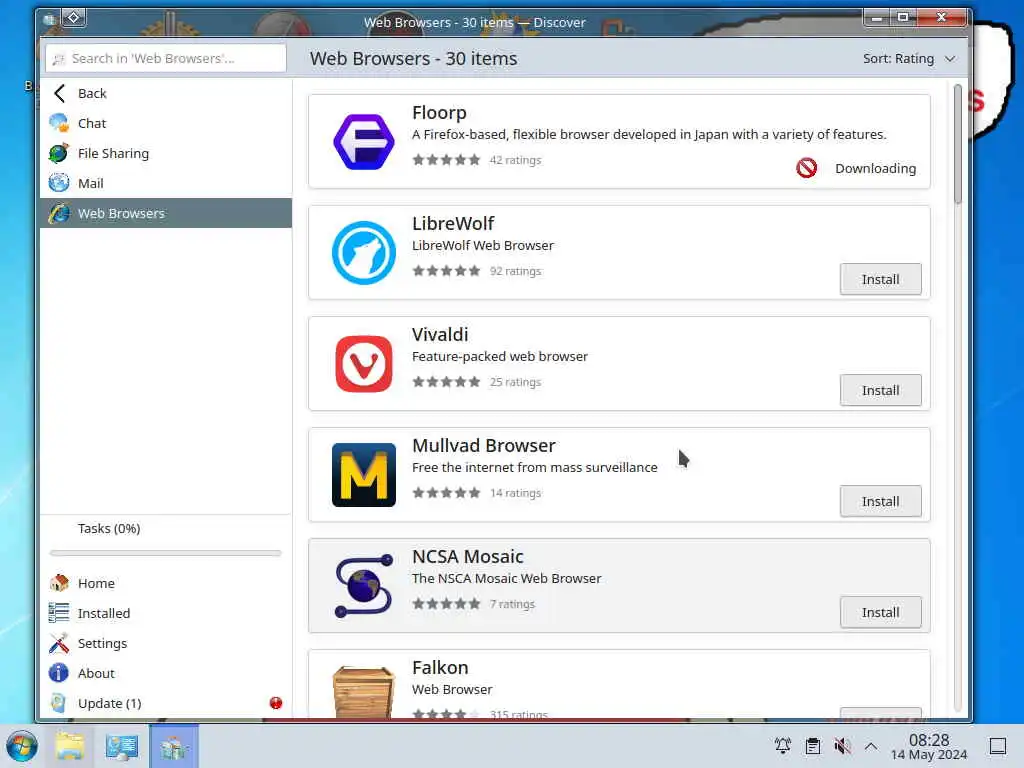Screen dimensions: 1024x768
Task: Click the Installed list icon in sidebar
Action: pos(59,613)
